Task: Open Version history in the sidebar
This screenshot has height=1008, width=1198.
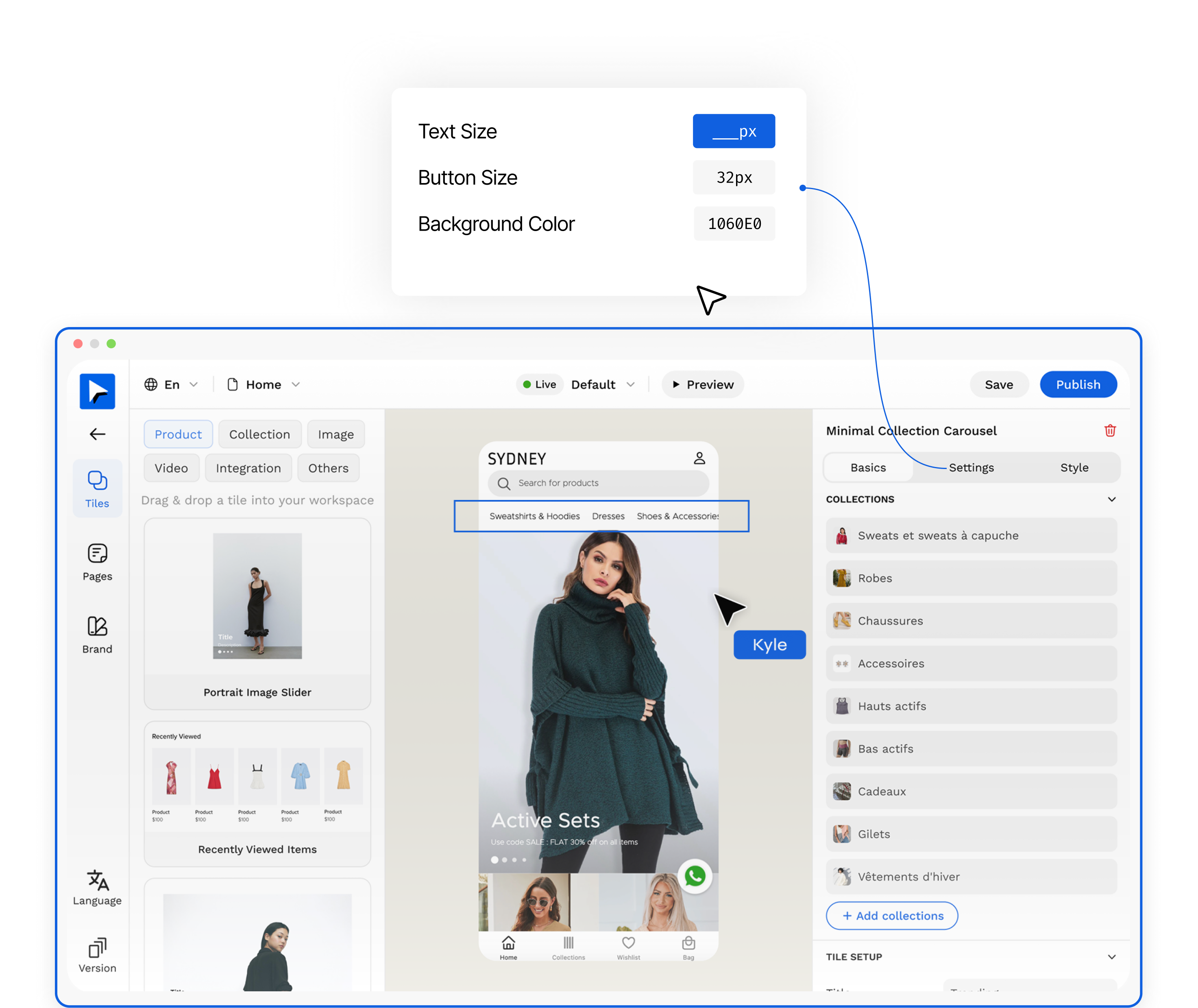Action: (x=97, y=955)
